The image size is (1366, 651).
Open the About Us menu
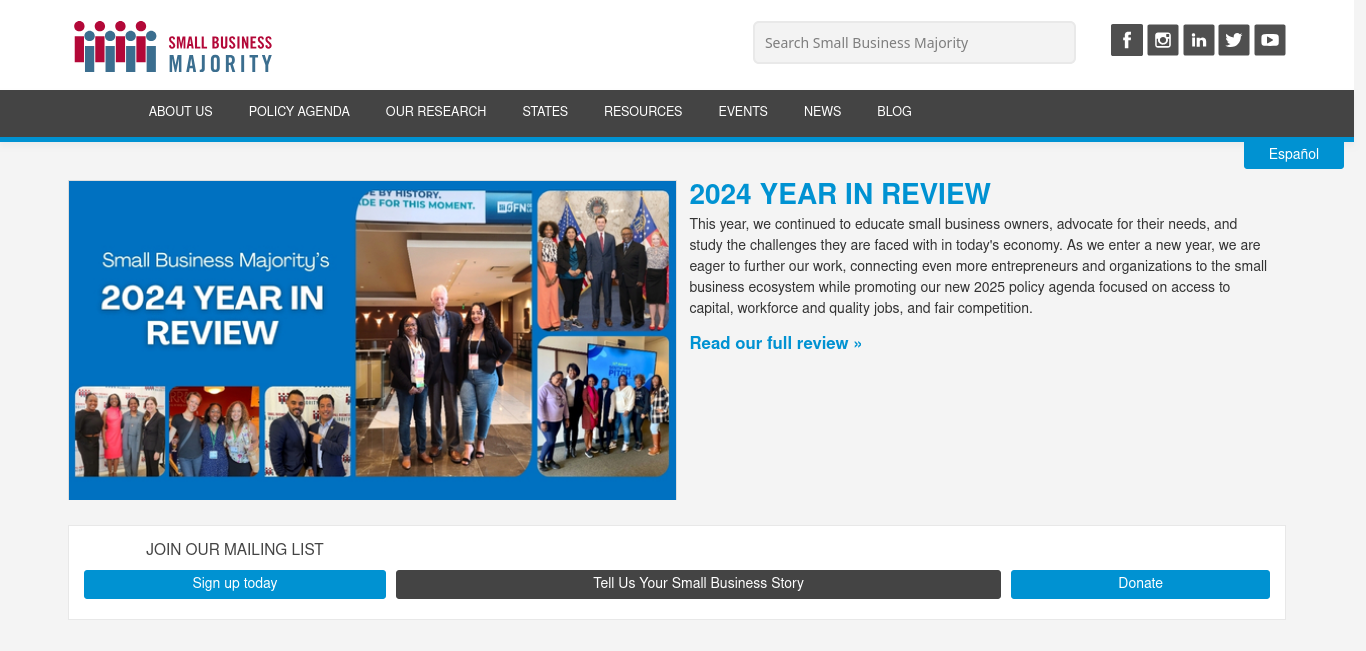pyautogui.click(x=181, y=112)
